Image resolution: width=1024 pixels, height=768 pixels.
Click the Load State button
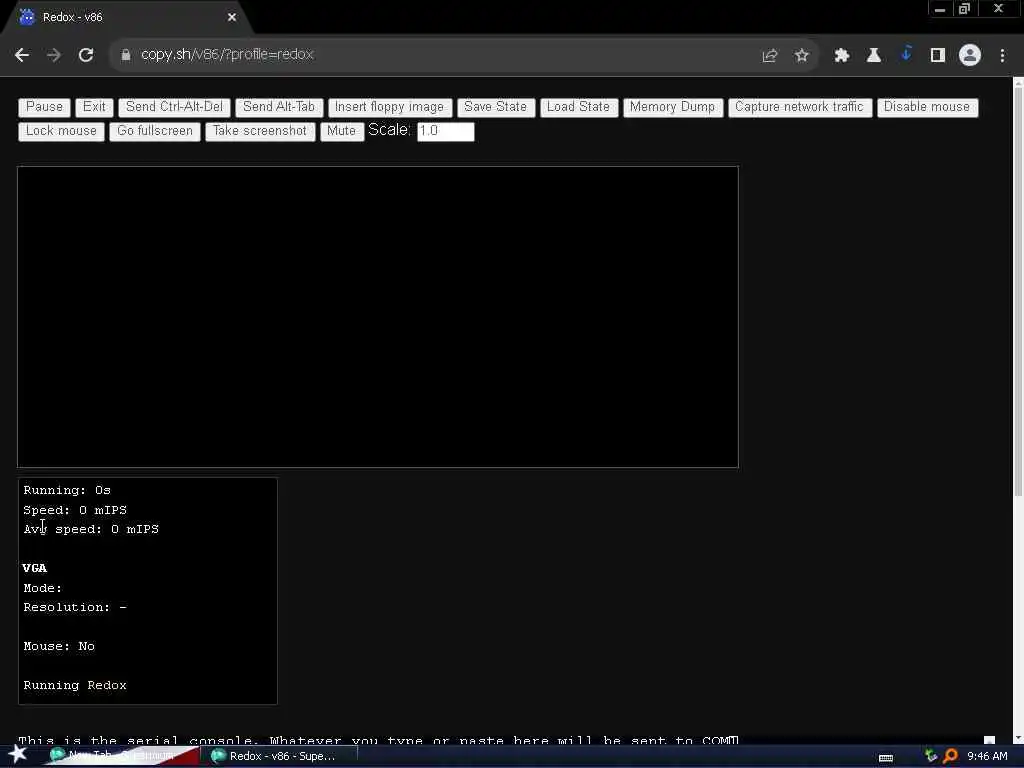(579, 107)
